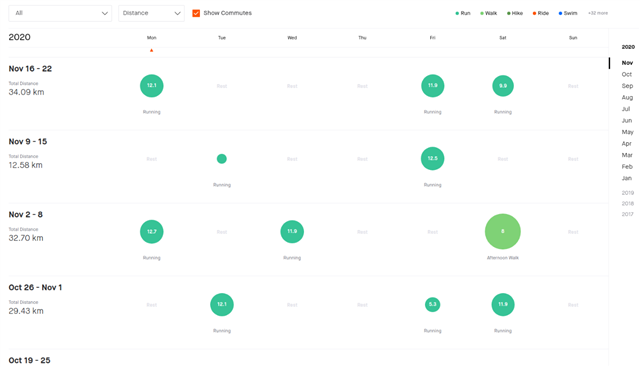640x367 pixels.
Task: Select 2020 in the side navigator
Action: (628, 47)
